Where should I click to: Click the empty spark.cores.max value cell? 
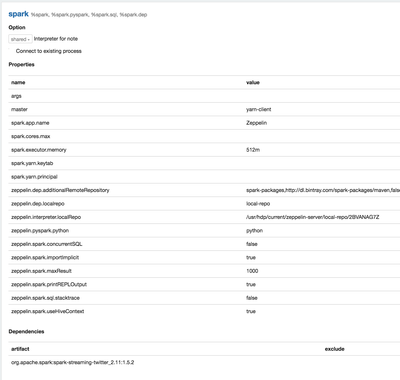pyautogui.click(x=322, y=136)
